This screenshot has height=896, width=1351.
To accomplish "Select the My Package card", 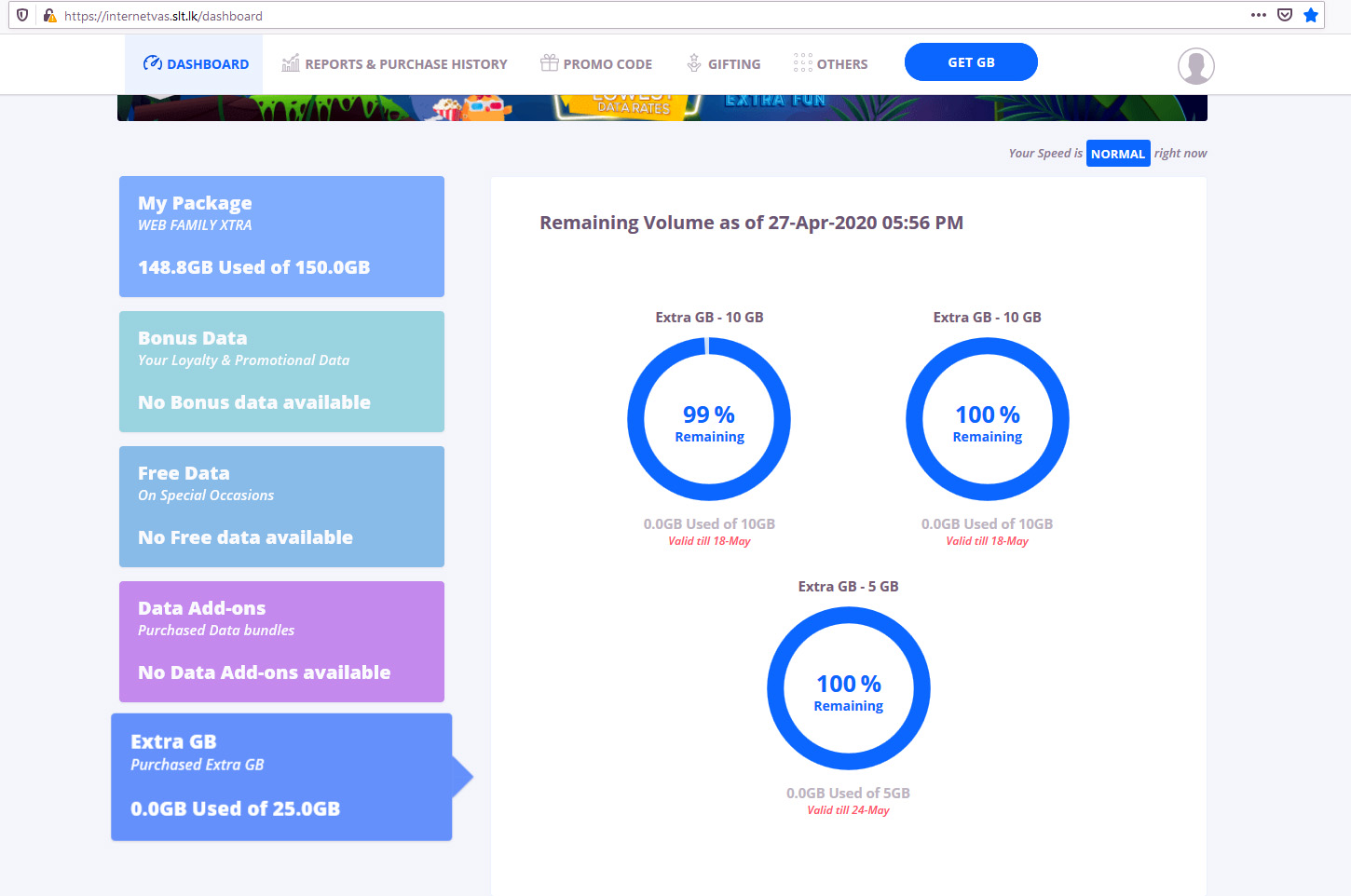I will [281, 237].
